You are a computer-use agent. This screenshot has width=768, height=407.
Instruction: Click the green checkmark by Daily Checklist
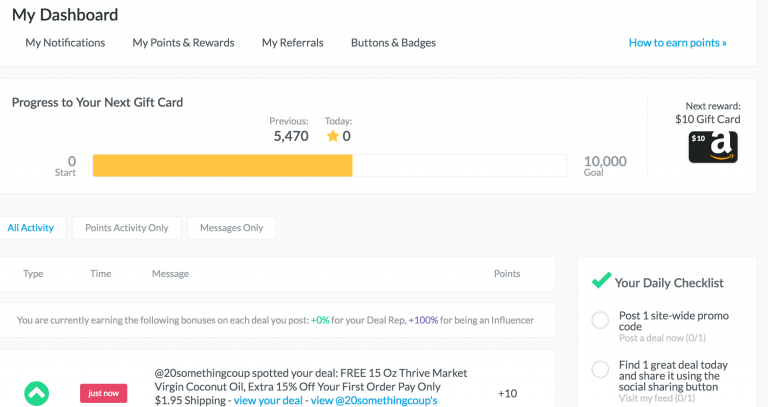(601, 281)
